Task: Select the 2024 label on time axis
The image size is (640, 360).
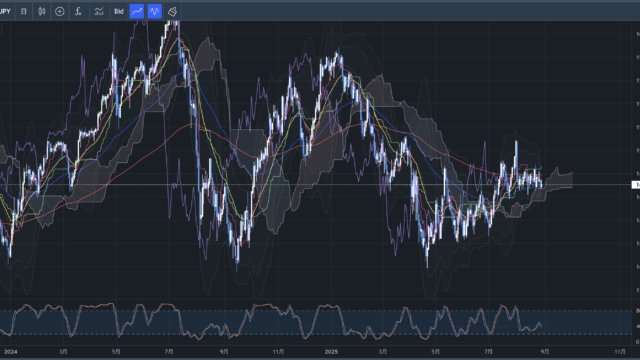Action: (x=11, y=351)
